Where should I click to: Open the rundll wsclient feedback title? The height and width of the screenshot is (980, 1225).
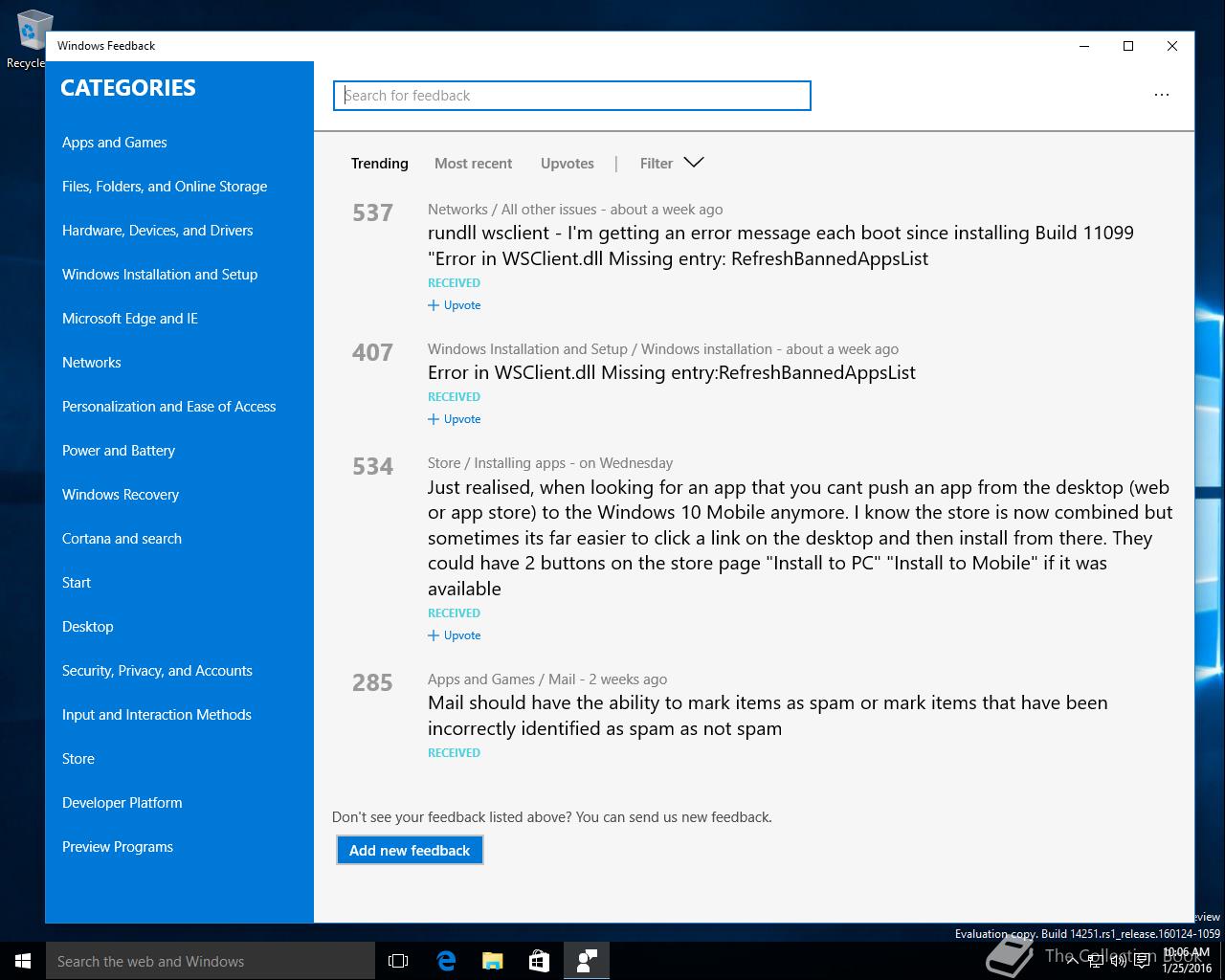point(781,246)
